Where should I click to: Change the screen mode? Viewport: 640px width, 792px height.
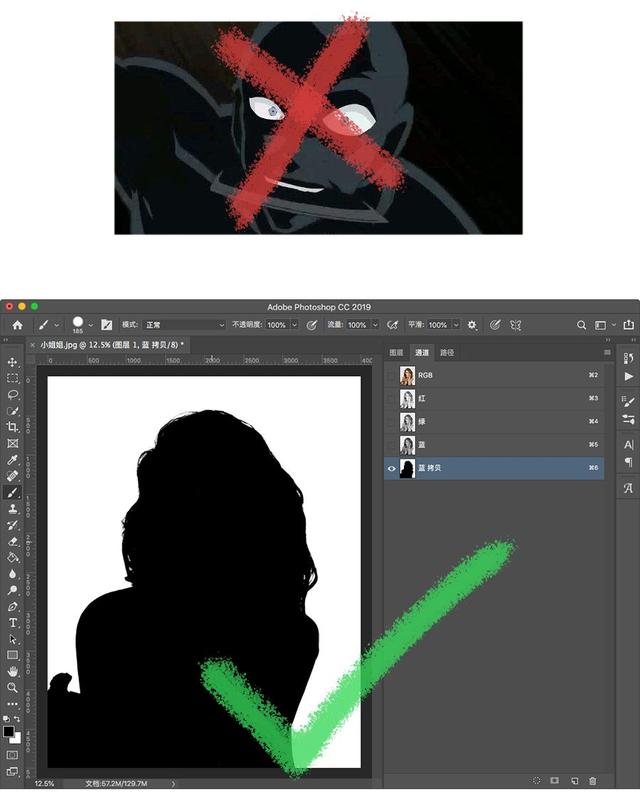pos(13,771)
